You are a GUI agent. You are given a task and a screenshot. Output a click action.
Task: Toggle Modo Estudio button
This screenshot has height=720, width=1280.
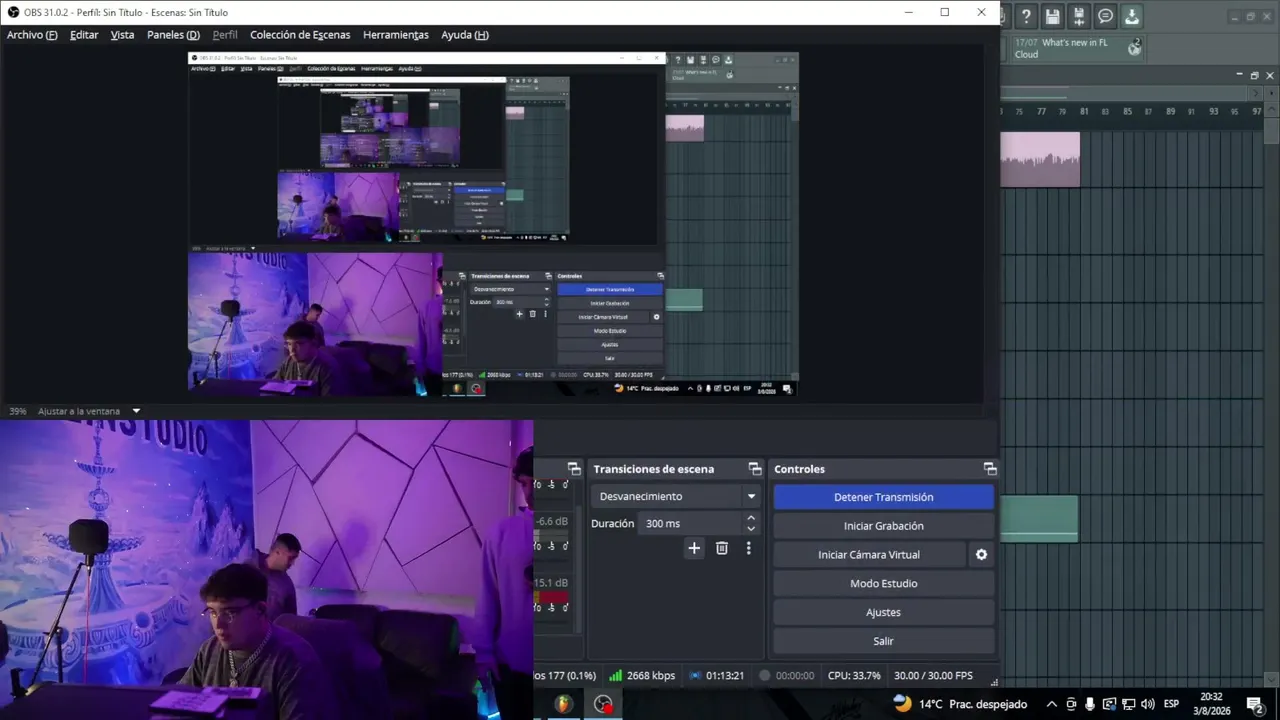tap(884, 584)
